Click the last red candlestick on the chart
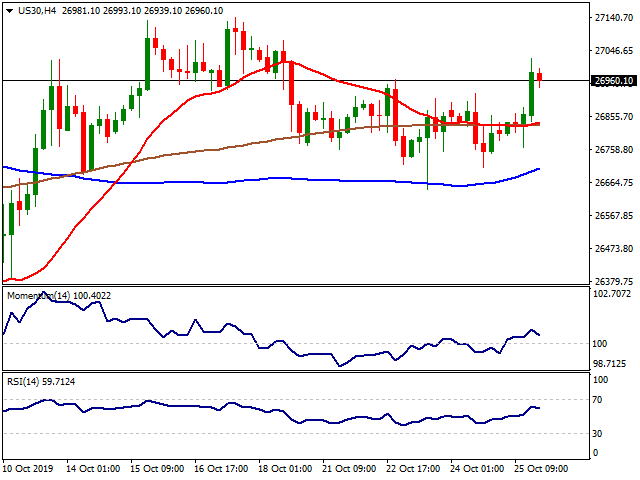 tap(540, 77)
